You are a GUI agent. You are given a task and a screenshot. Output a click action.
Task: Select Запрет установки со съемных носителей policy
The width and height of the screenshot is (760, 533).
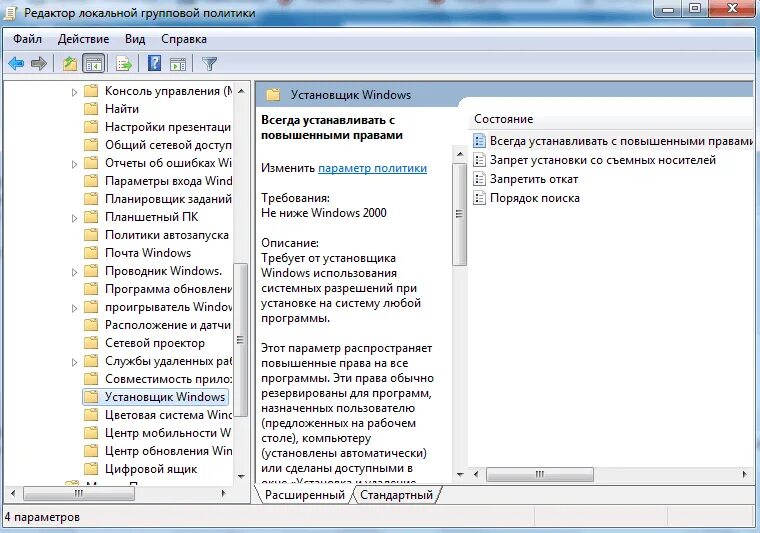[602, 160]
